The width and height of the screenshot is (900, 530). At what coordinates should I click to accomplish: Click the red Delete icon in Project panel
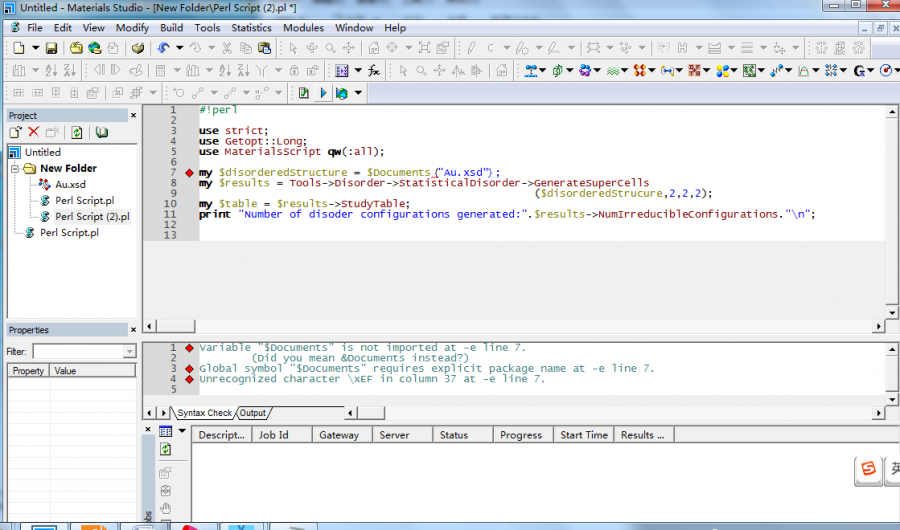click(33, 132)
